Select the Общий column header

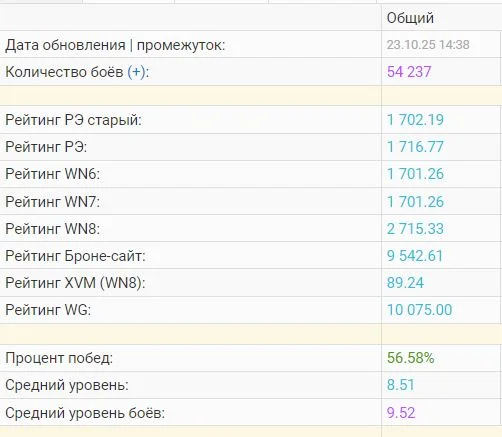pyautogui.click(x=410, y=18)
